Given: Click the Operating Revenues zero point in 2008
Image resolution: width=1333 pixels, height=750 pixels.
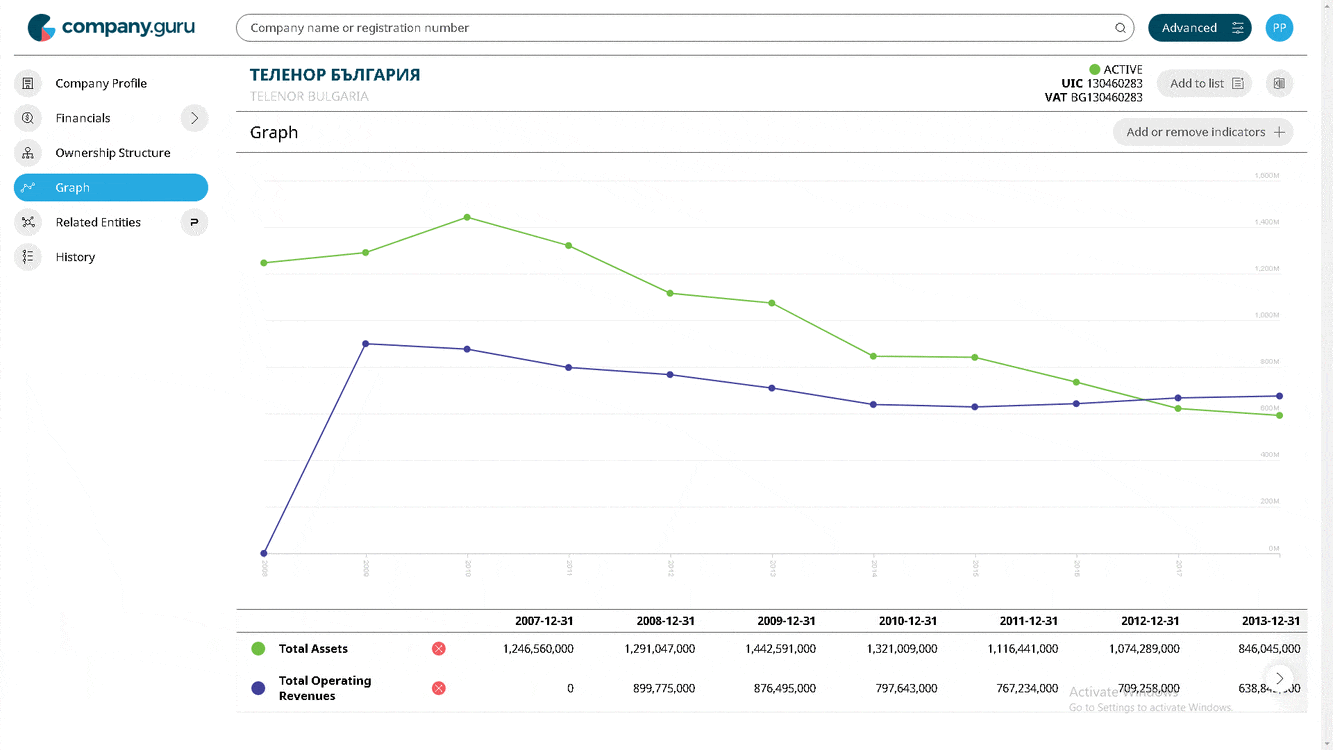Looking at the screenshot, I should pyautogui.click(x=264, y=553).
